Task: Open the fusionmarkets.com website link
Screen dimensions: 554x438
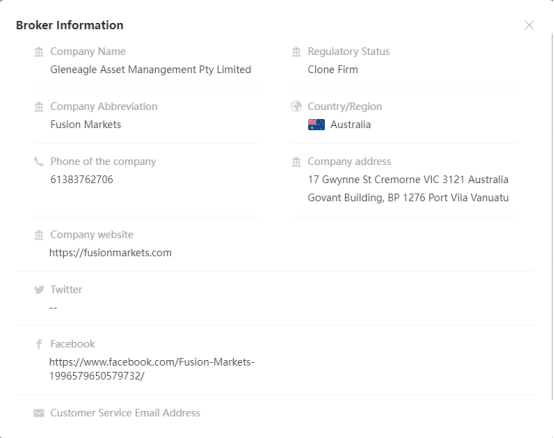Action: 110,253
